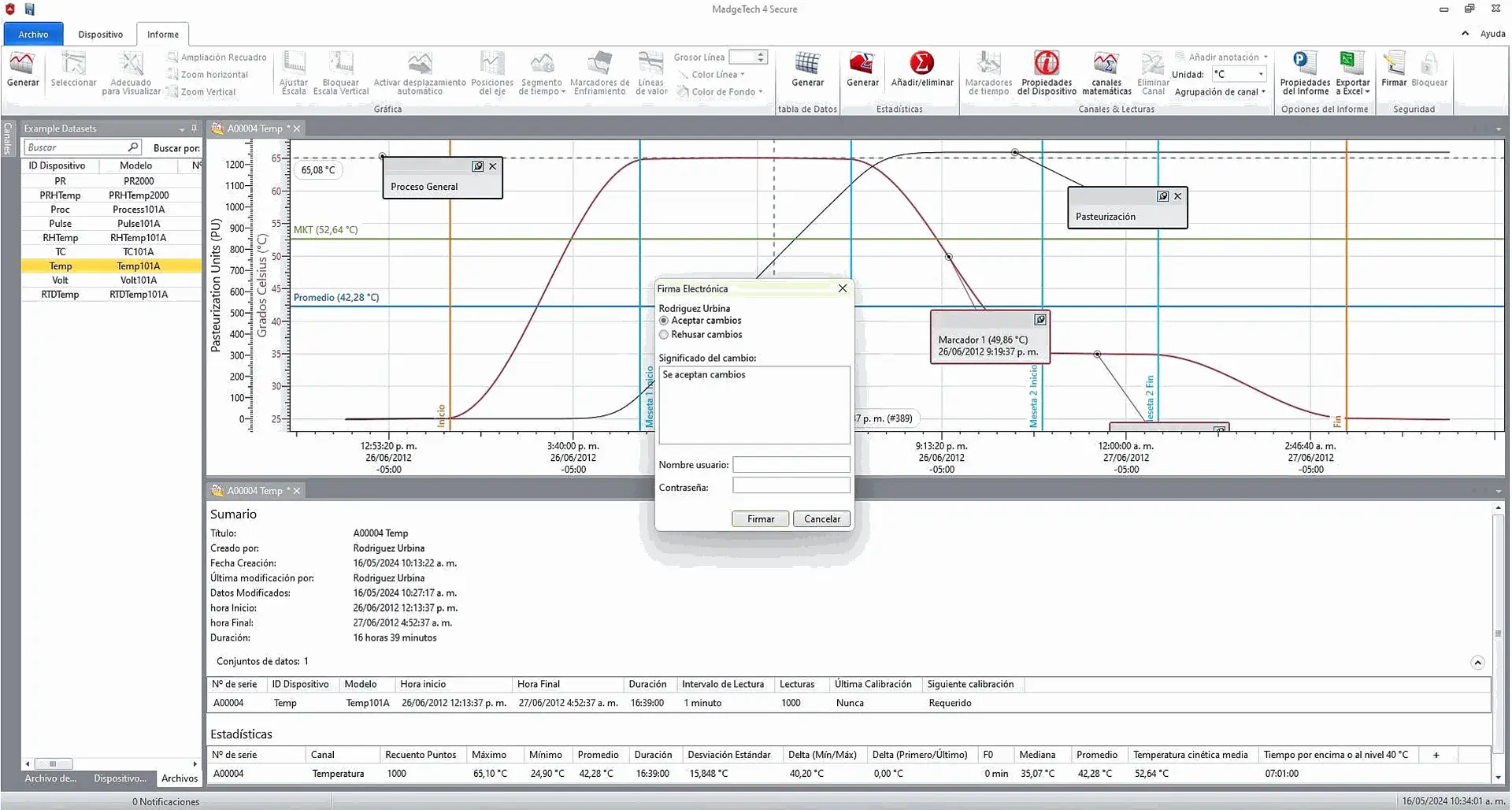
Task: Click Cancelar in Firma Electrónica dialog
Action: 821,518
